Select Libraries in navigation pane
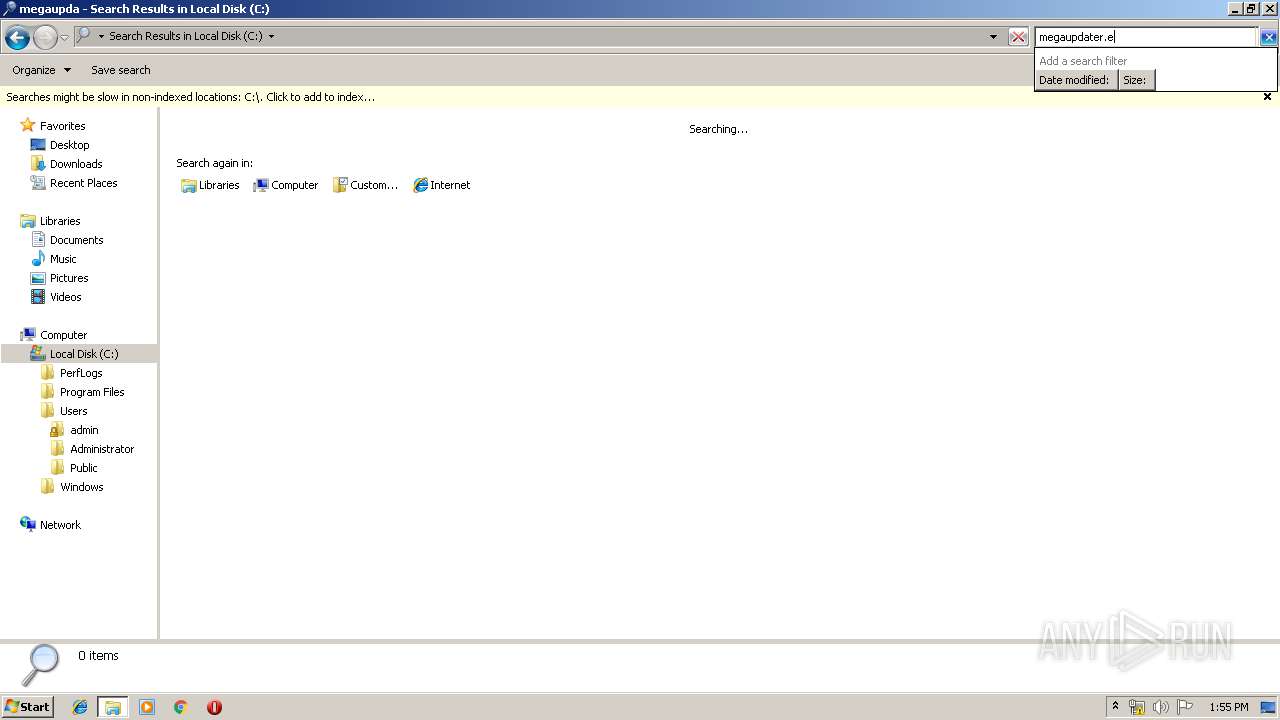The height and width of the screenshot is (720, 1280). pos(60,221)
